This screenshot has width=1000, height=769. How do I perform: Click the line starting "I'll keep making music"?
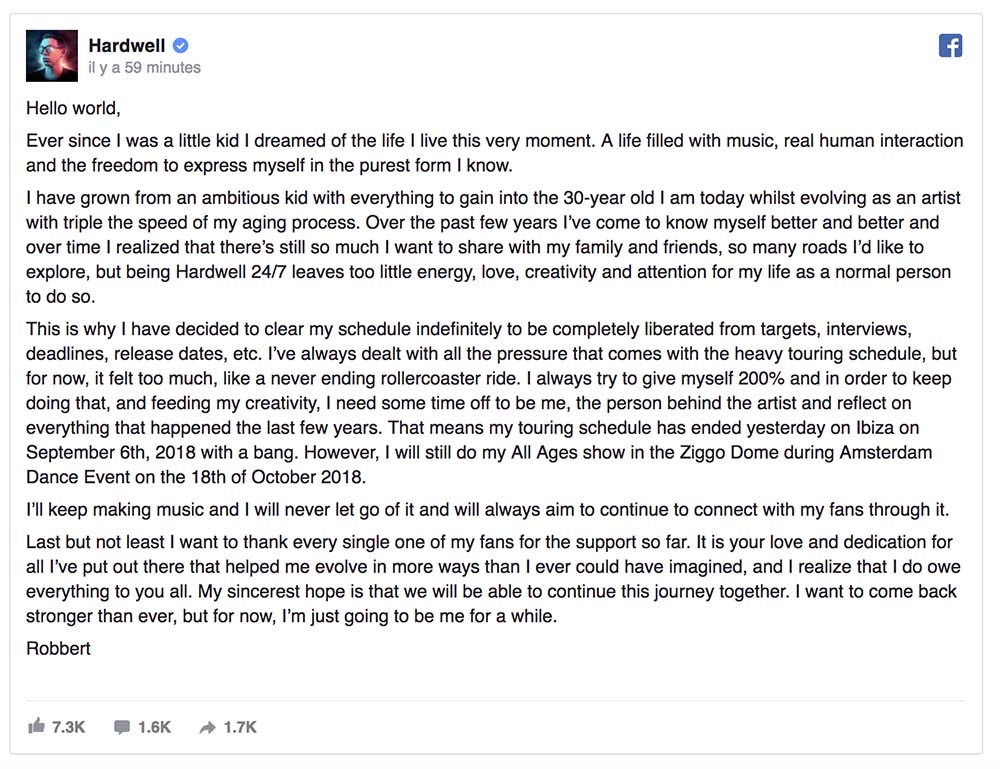pyautogui.click(x=487, y=510)
